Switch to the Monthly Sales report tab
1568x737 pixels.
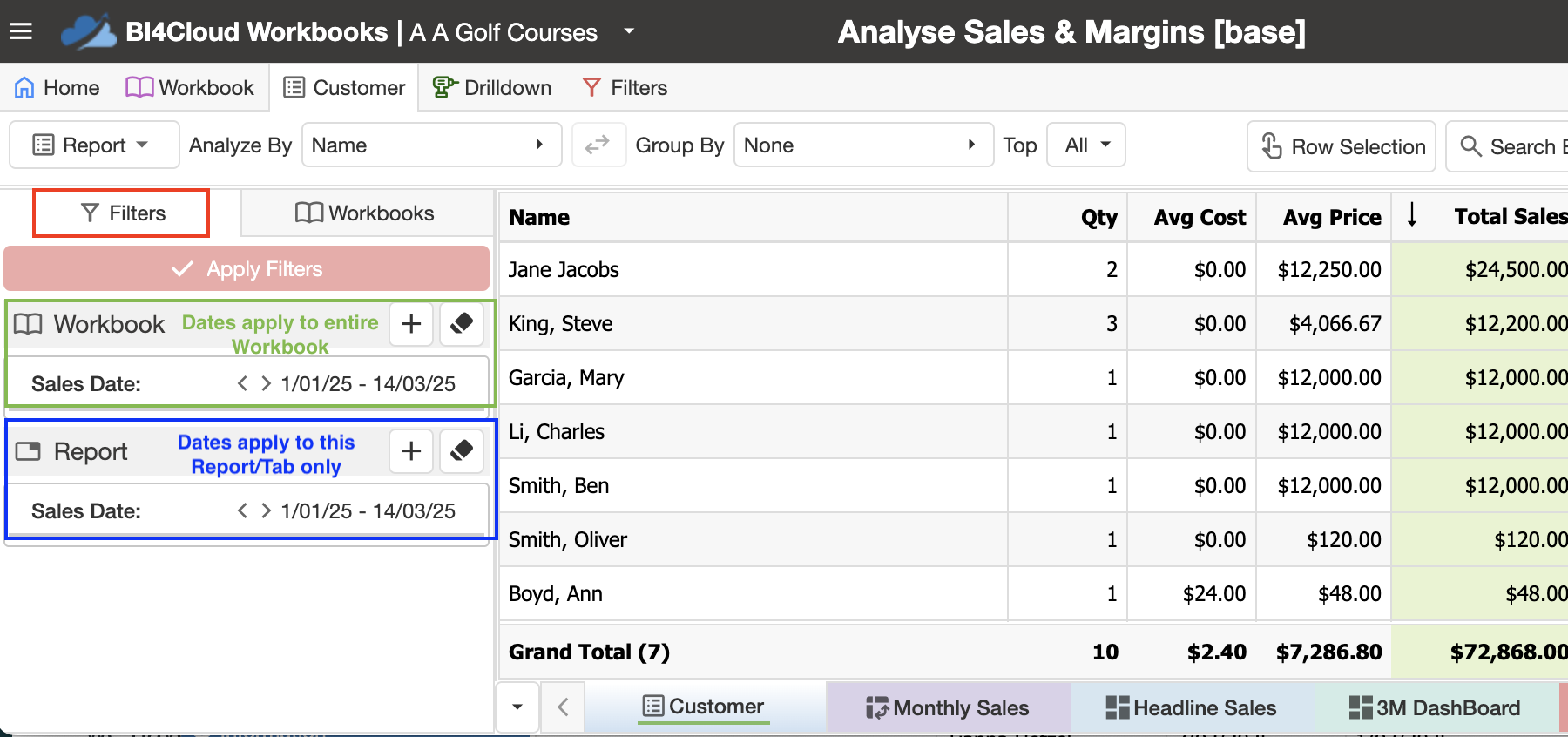pyautogui.click(x=948, y=707)
